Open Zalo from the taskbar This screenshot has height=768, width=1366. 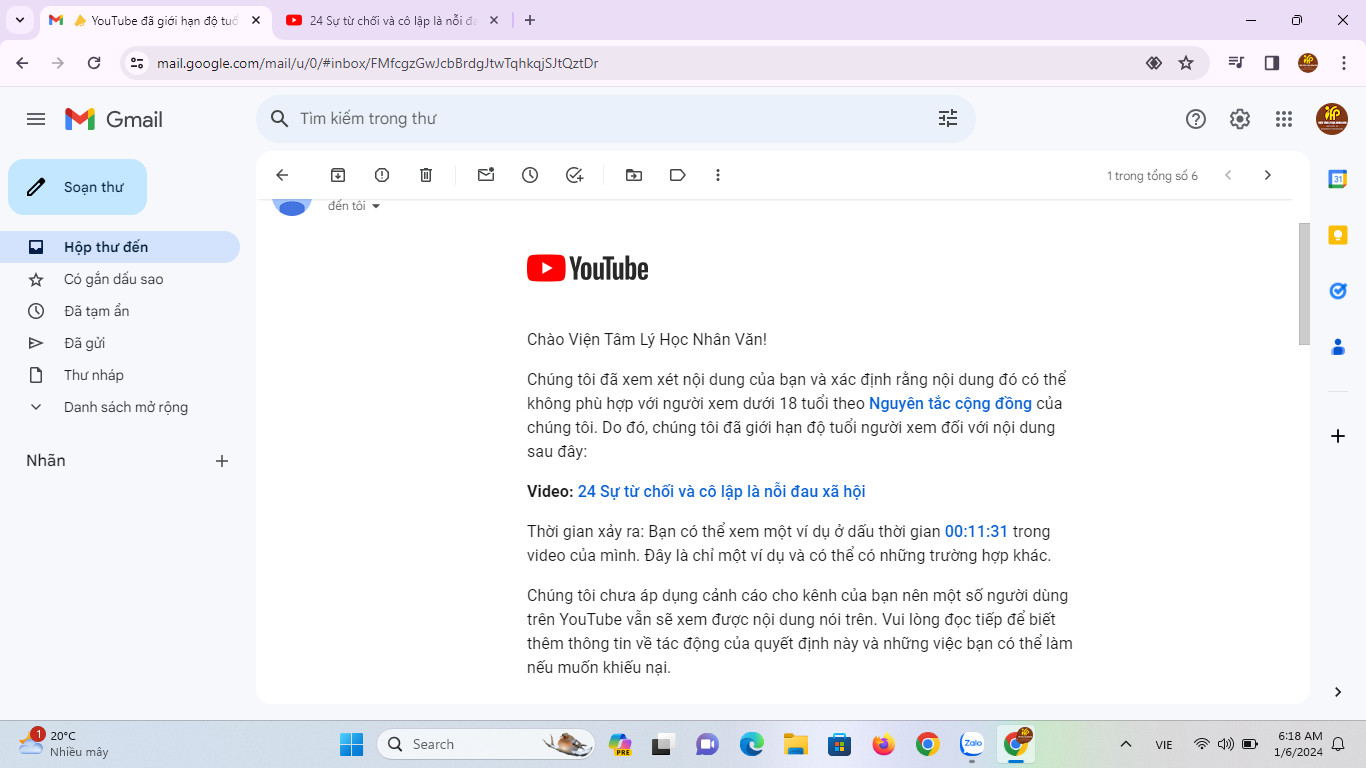click(x=972, y=744)
